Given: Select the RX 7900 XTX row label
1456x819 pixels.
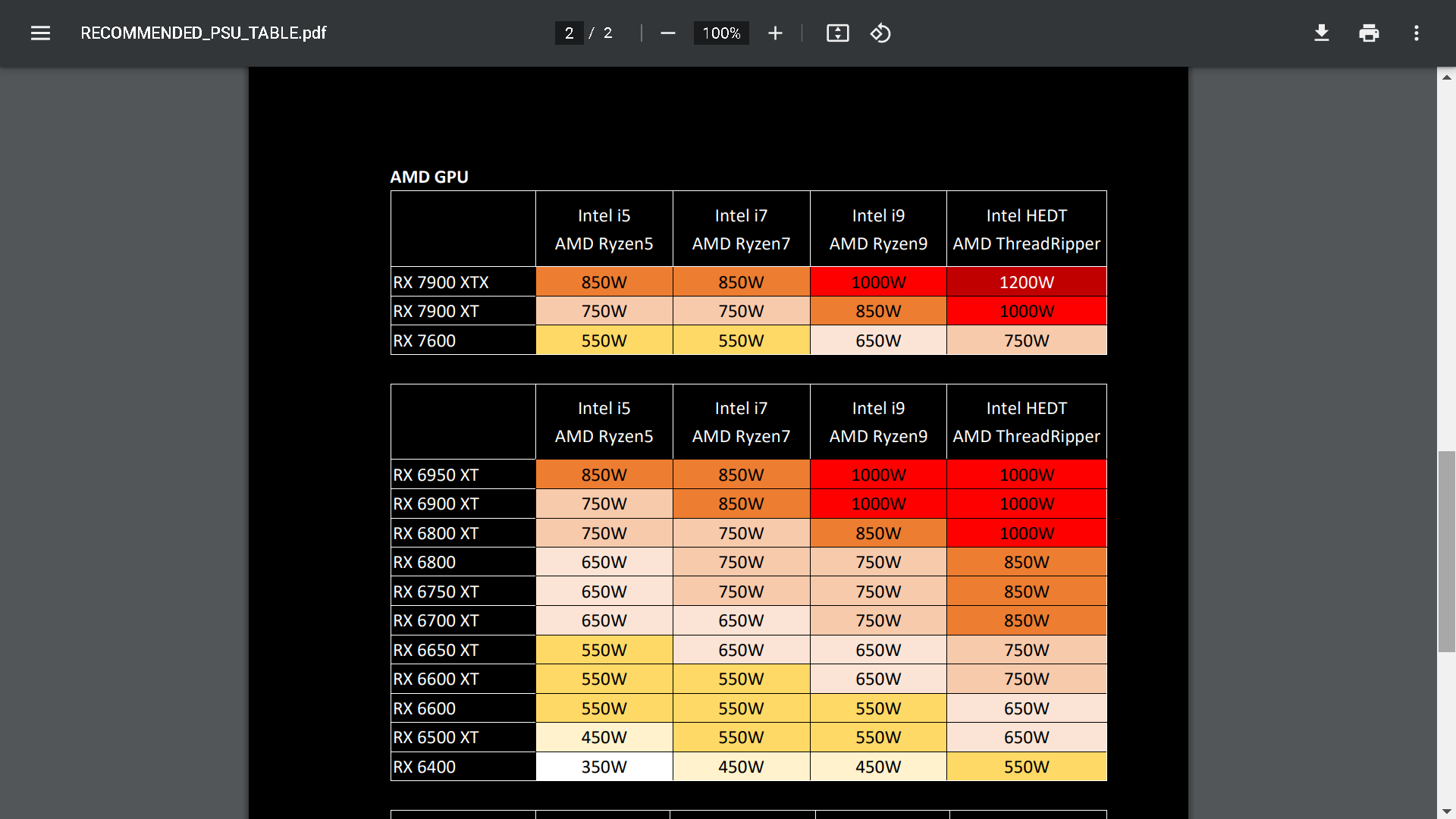Looking at the screenshot, I should click(x=463, y=282).
